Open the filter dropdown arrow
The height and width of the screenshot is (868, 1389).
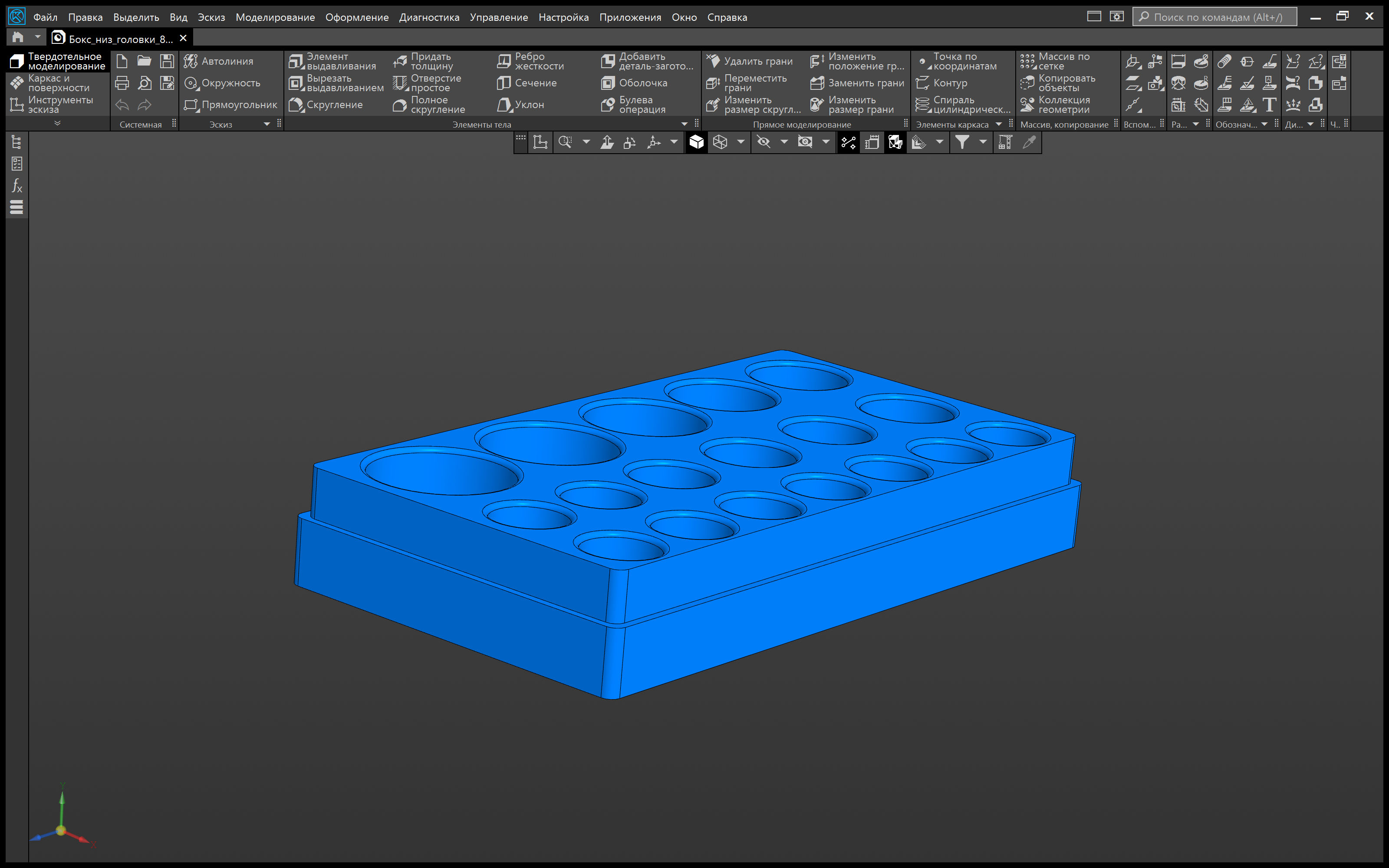point(983,142)
